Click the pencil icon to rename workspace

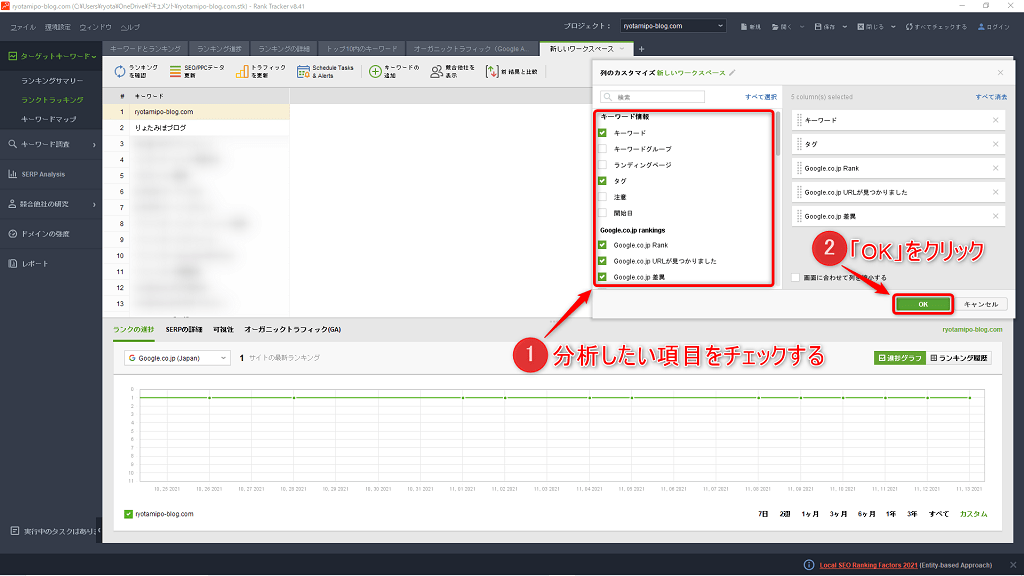[732, 73]
